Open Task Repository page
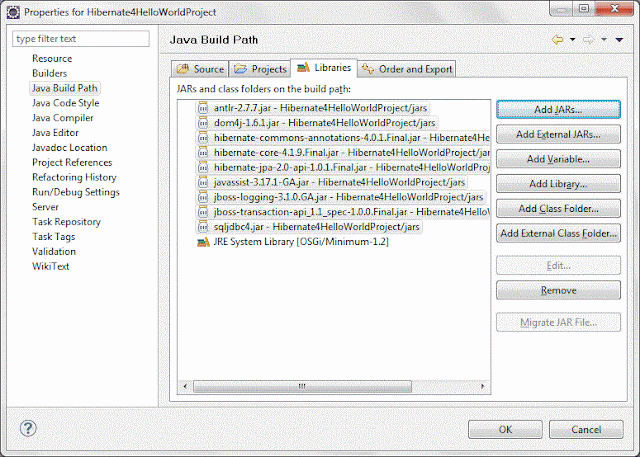The image size is (640, 457). 66,222
